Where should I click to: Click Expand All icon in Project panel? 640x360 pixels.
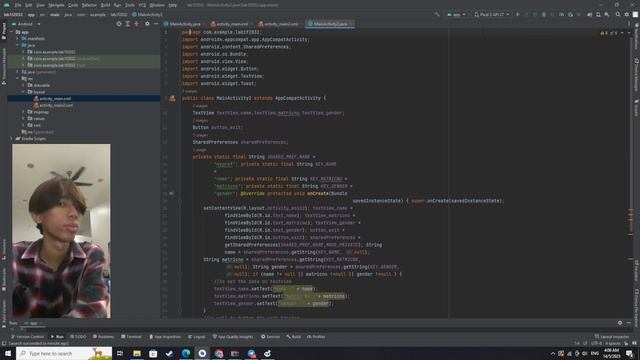pos(128,24)
